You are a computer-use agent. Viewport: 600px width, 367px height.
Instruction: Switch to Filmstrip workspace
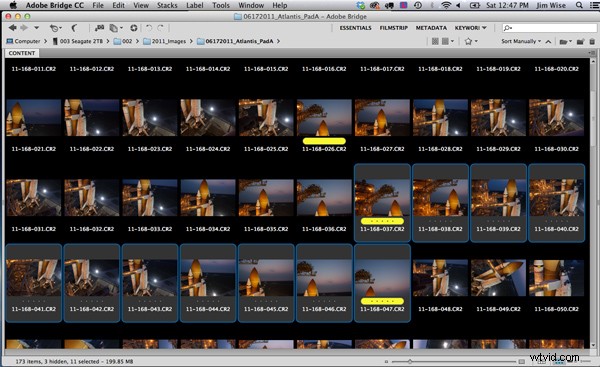(x=393, y=28)
